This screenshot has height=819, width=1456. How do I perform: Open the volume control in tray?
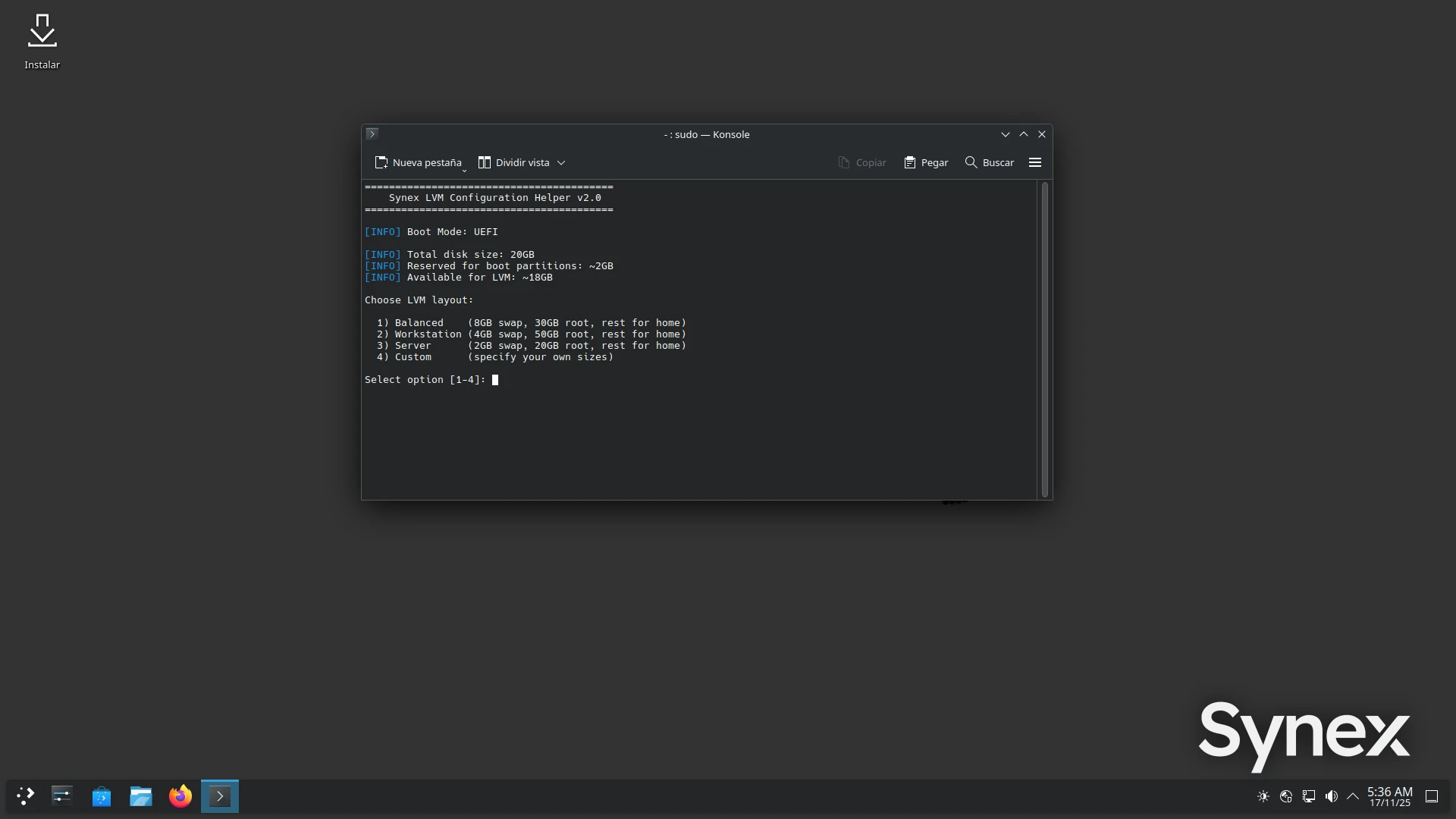tap(1331, 796)
